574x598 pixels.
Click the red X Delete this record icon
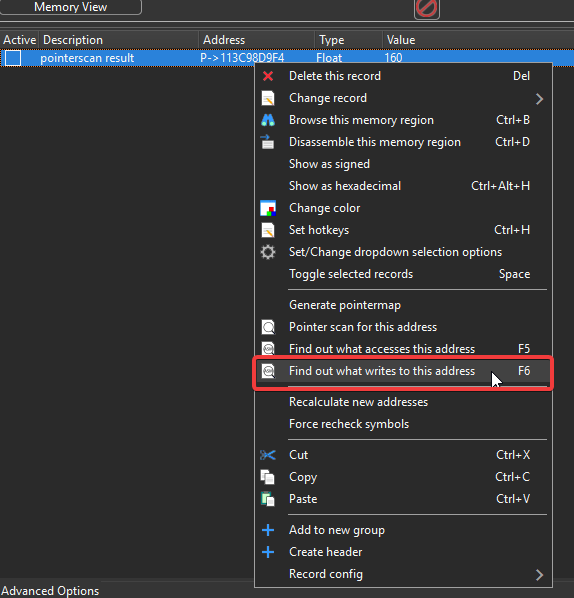pyautogui.click(x=268, y=76)
